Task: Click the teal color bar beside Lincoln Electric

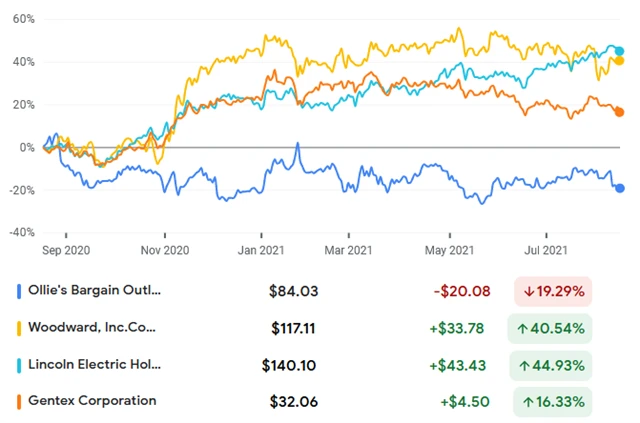Action: pos(19,364)
